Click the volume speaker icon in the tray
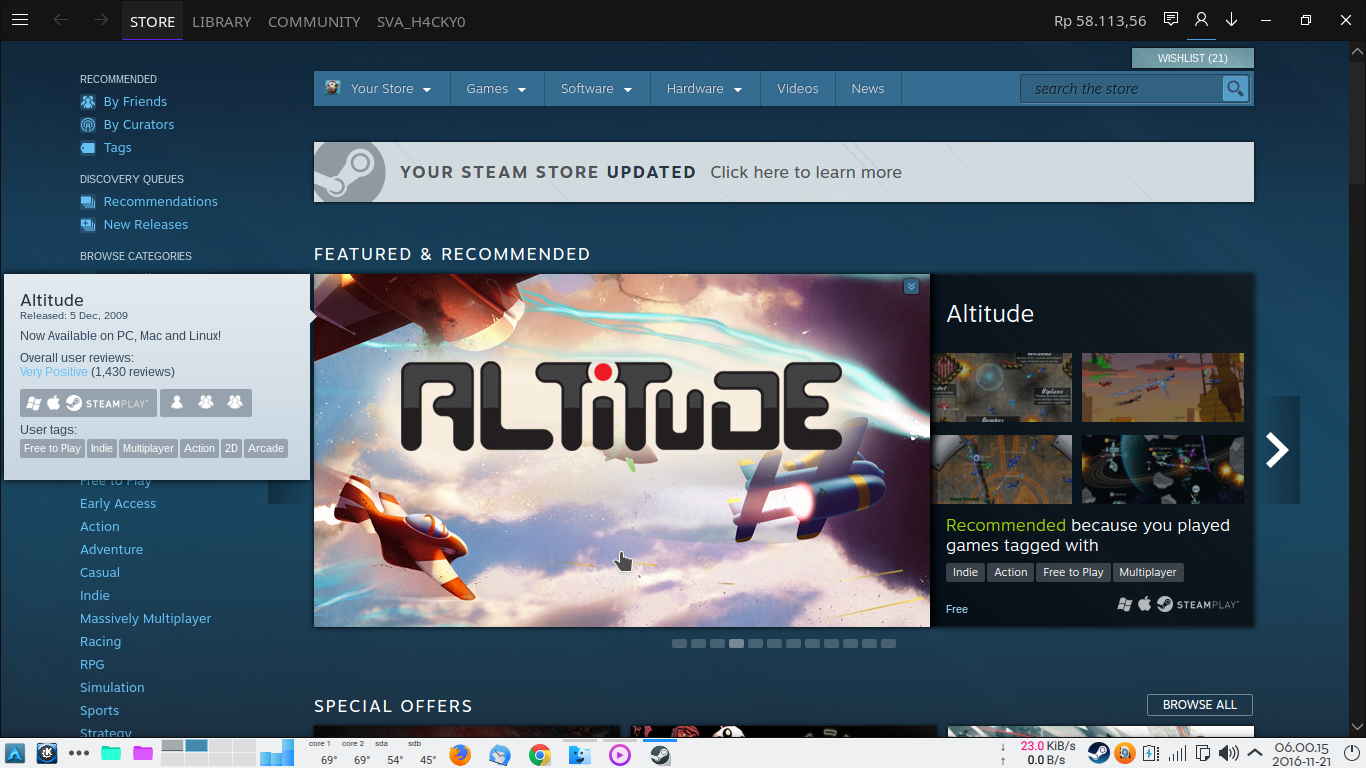The height and width of the screenshot is (768, 1366). pyautogui.click(x=1229, y=753)
